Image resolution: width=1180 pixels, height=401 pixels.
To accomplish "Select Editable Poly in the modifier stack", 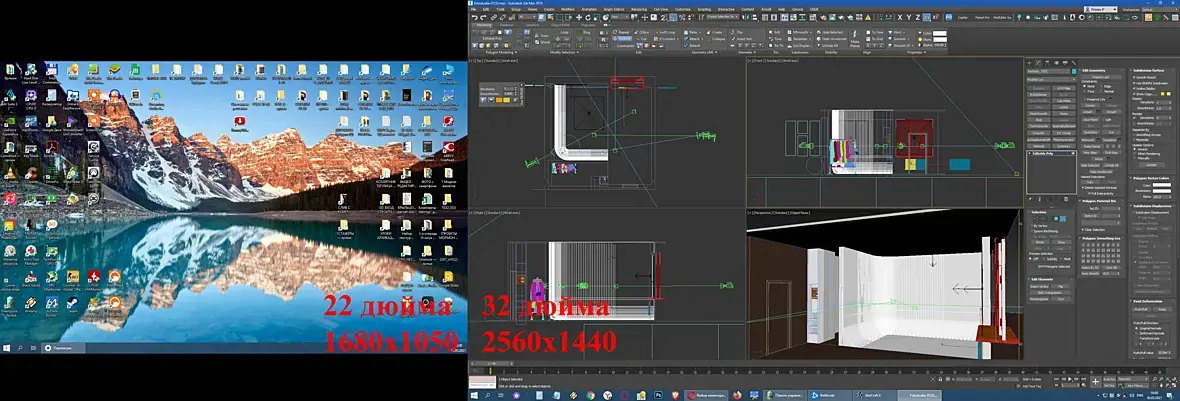I will (1043, 153).
